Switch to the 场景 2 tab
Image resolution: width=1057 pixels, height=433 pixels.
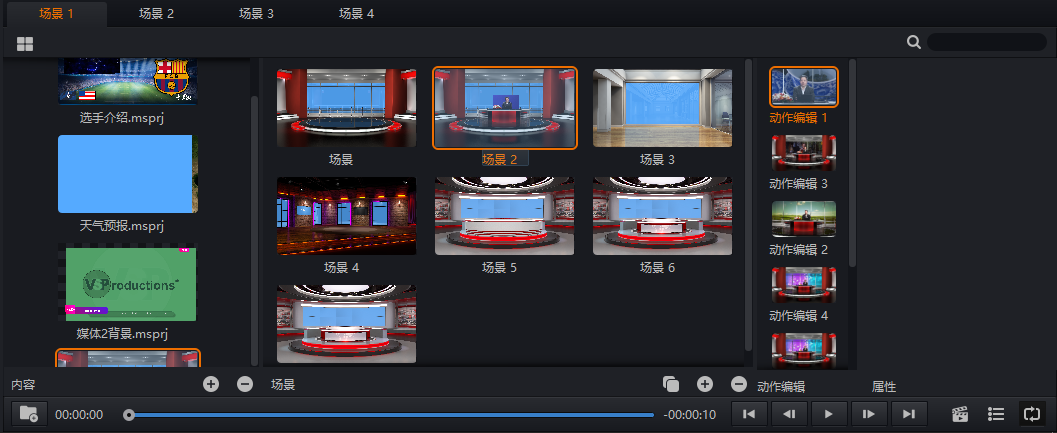pyautogui.click(x=157, y=14)
